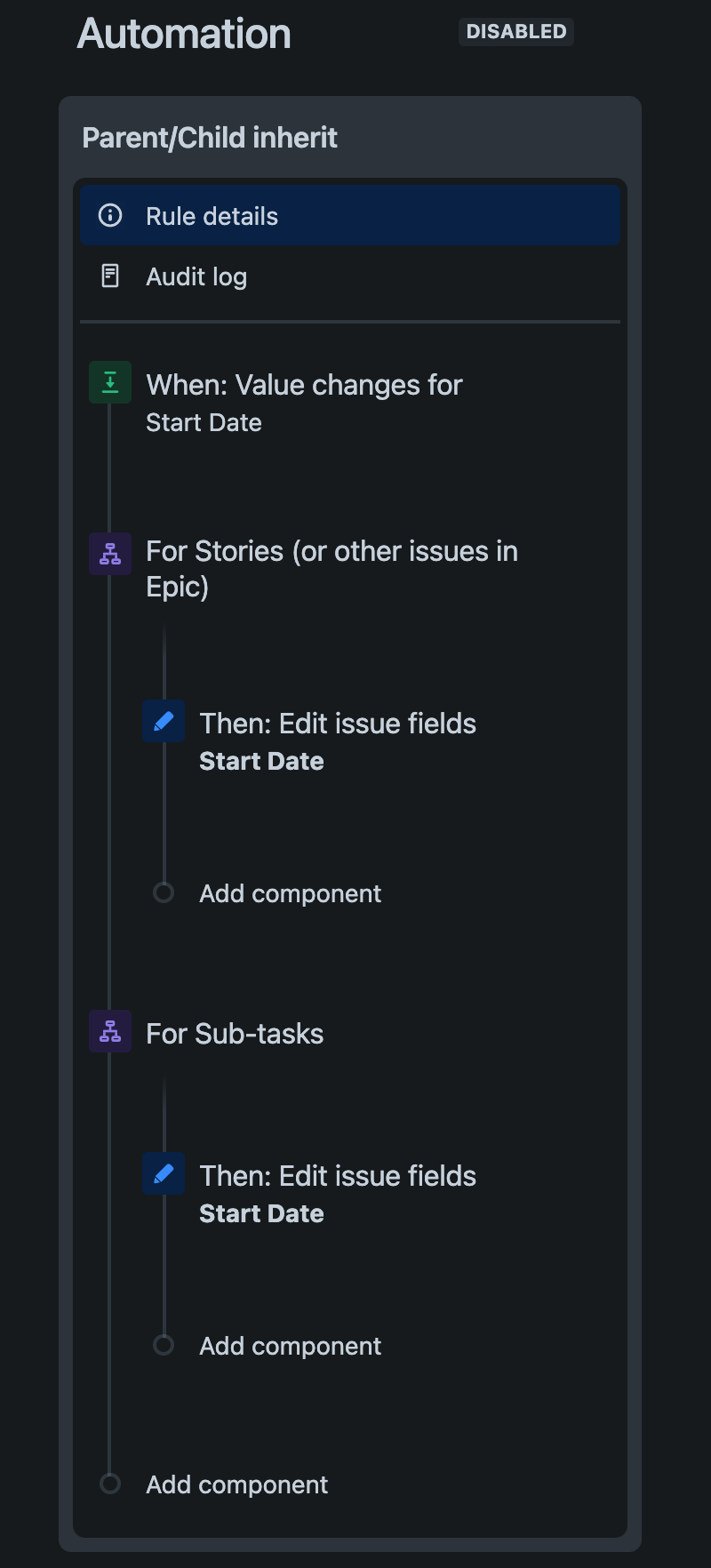Screen dimensions: 711x1568
Task: Click the For Stories branch icon
Action: (110, 554)
